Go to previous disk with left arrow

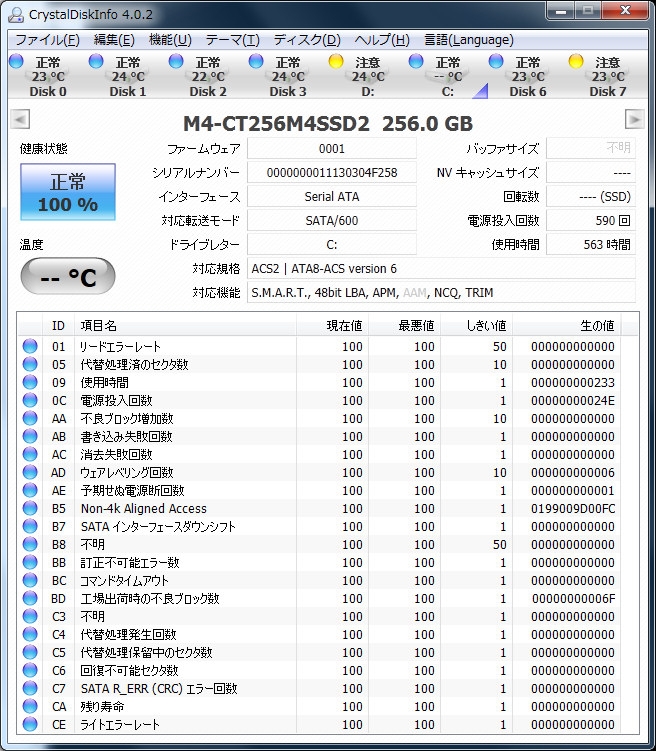click(x=20, y=119)
